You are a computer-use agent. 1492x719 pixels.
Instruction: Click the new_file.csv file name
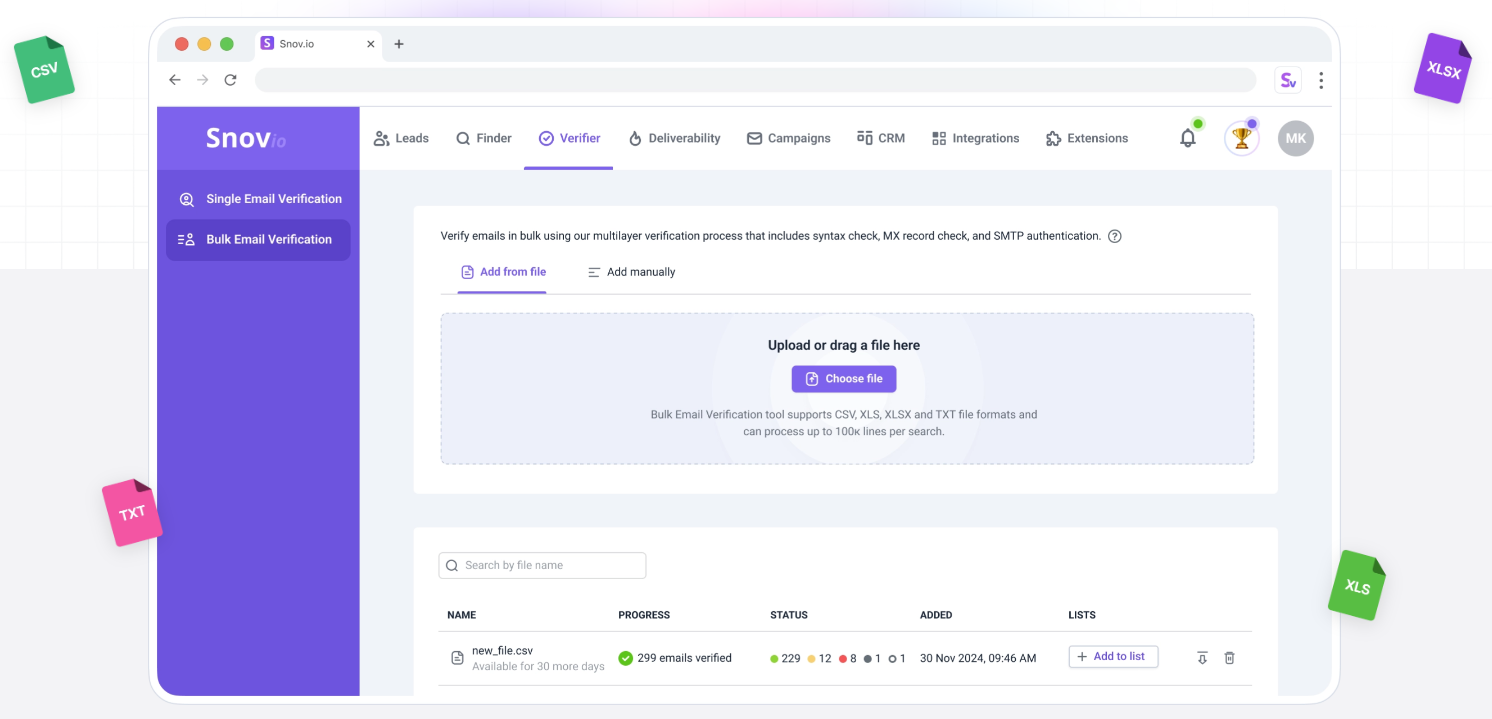[502, 650]
